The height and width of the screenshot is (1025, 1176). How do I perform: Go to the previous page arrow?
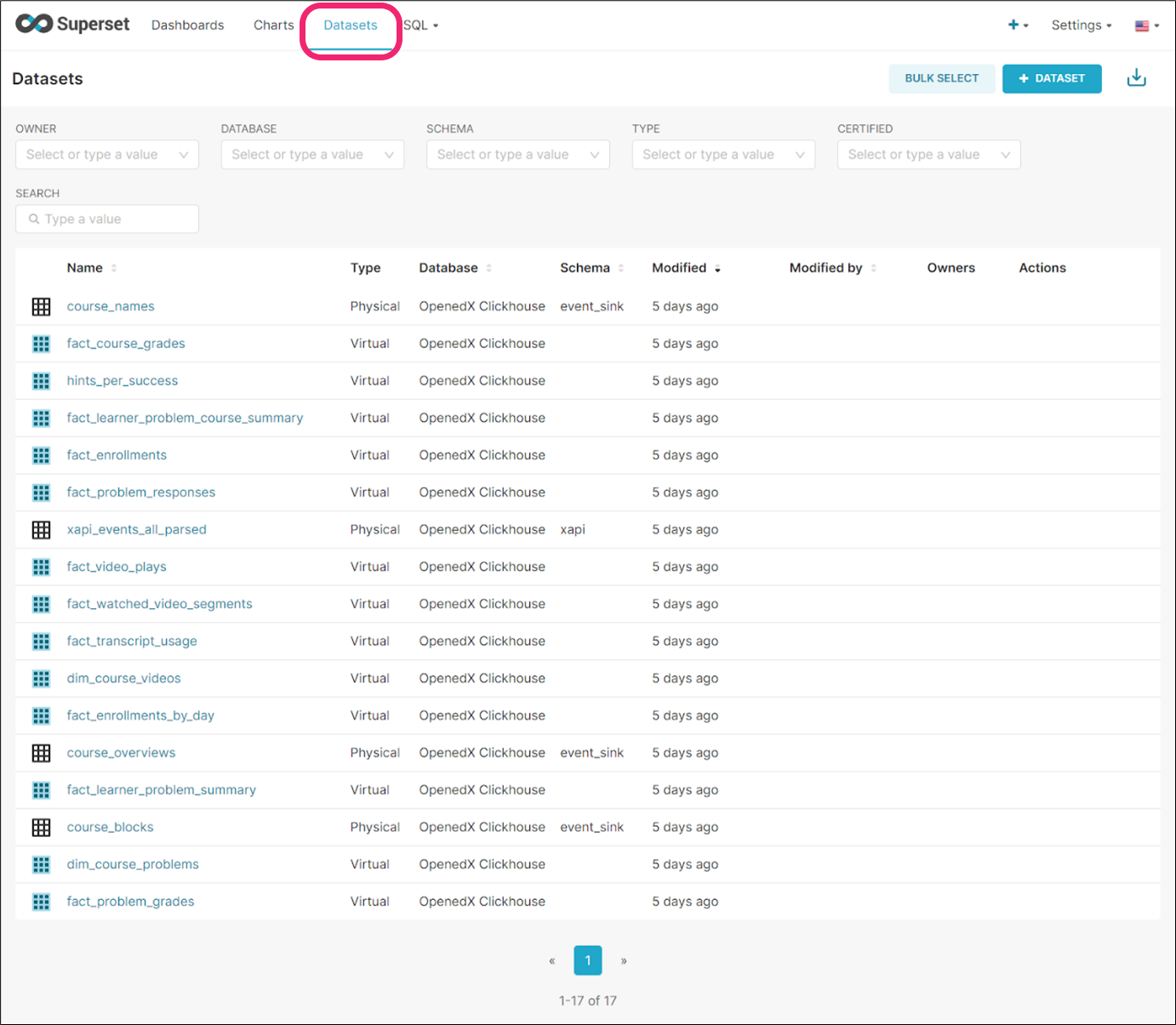tap(552, 960)
